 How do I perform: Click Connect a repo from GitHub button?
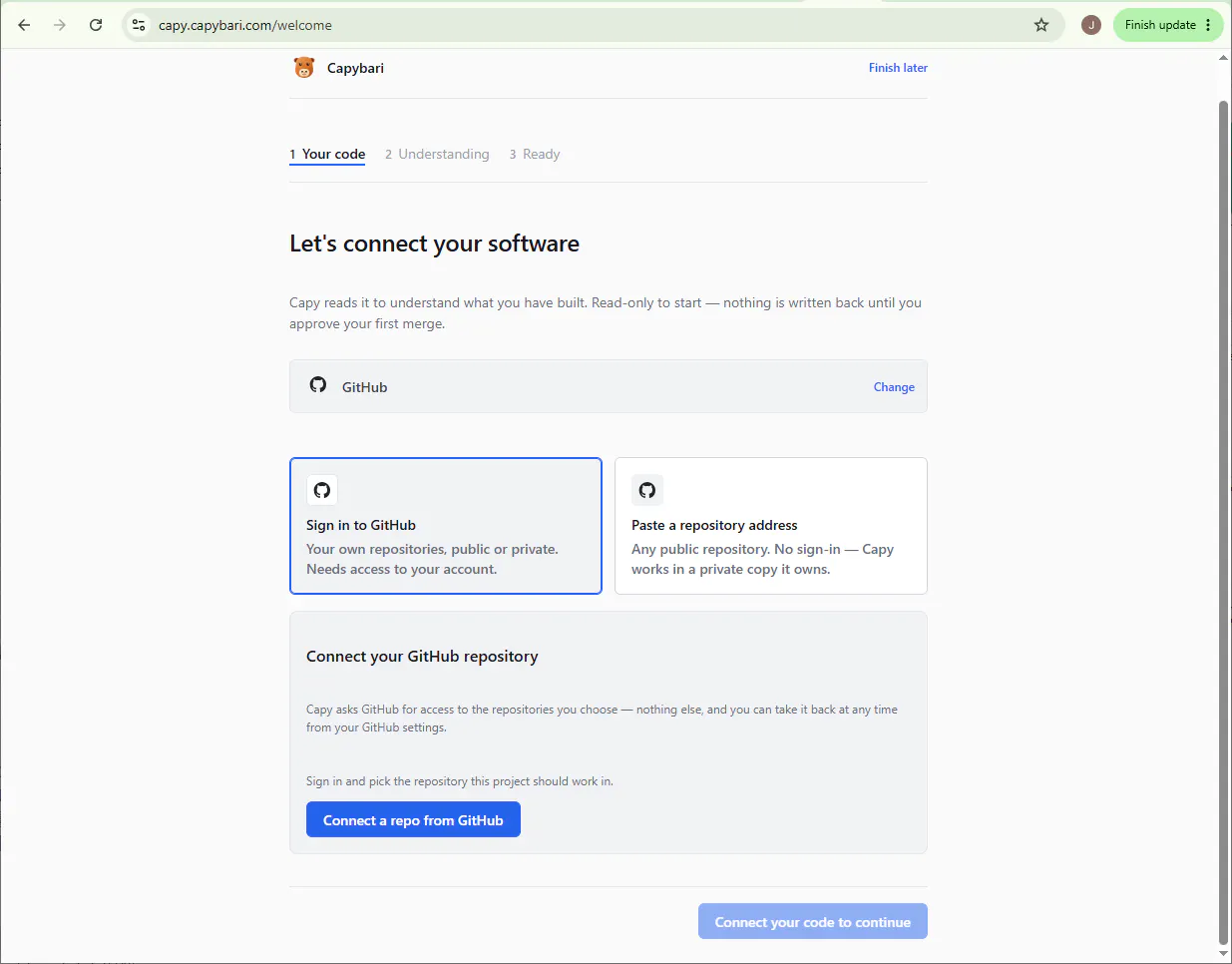coord(413,819)
